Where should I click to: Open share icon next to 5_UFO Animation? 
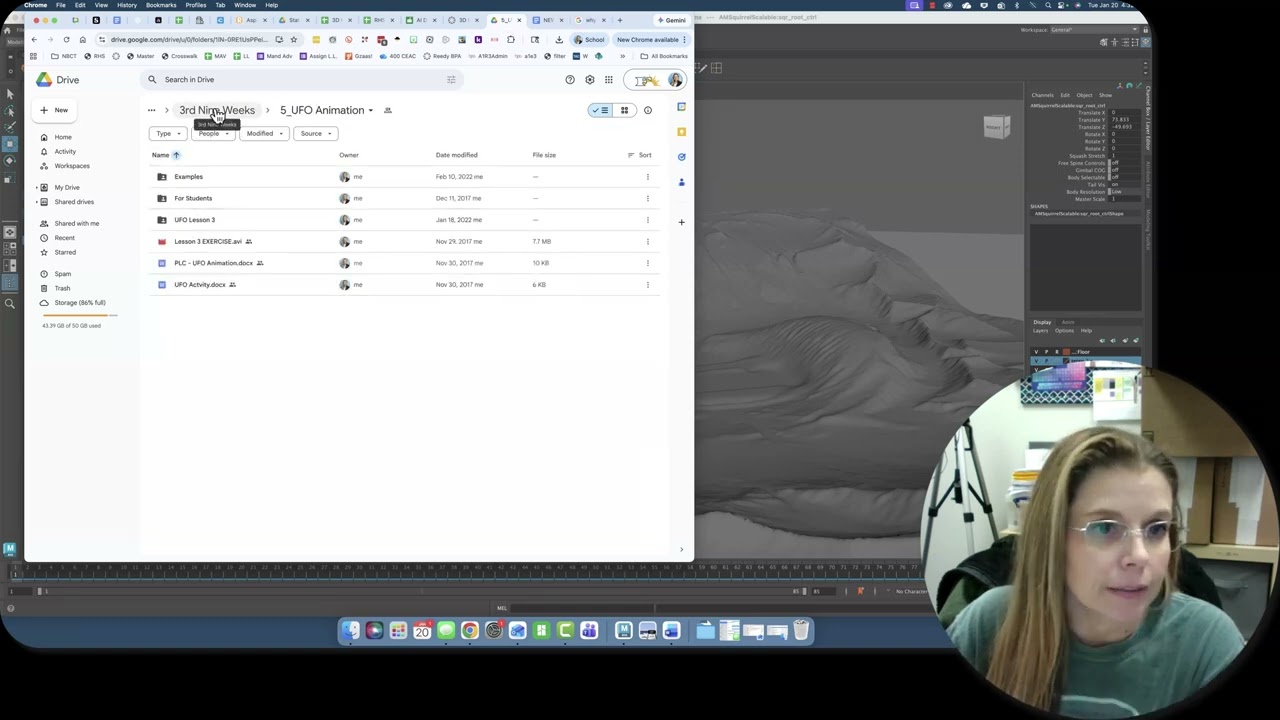coord(388,110)
